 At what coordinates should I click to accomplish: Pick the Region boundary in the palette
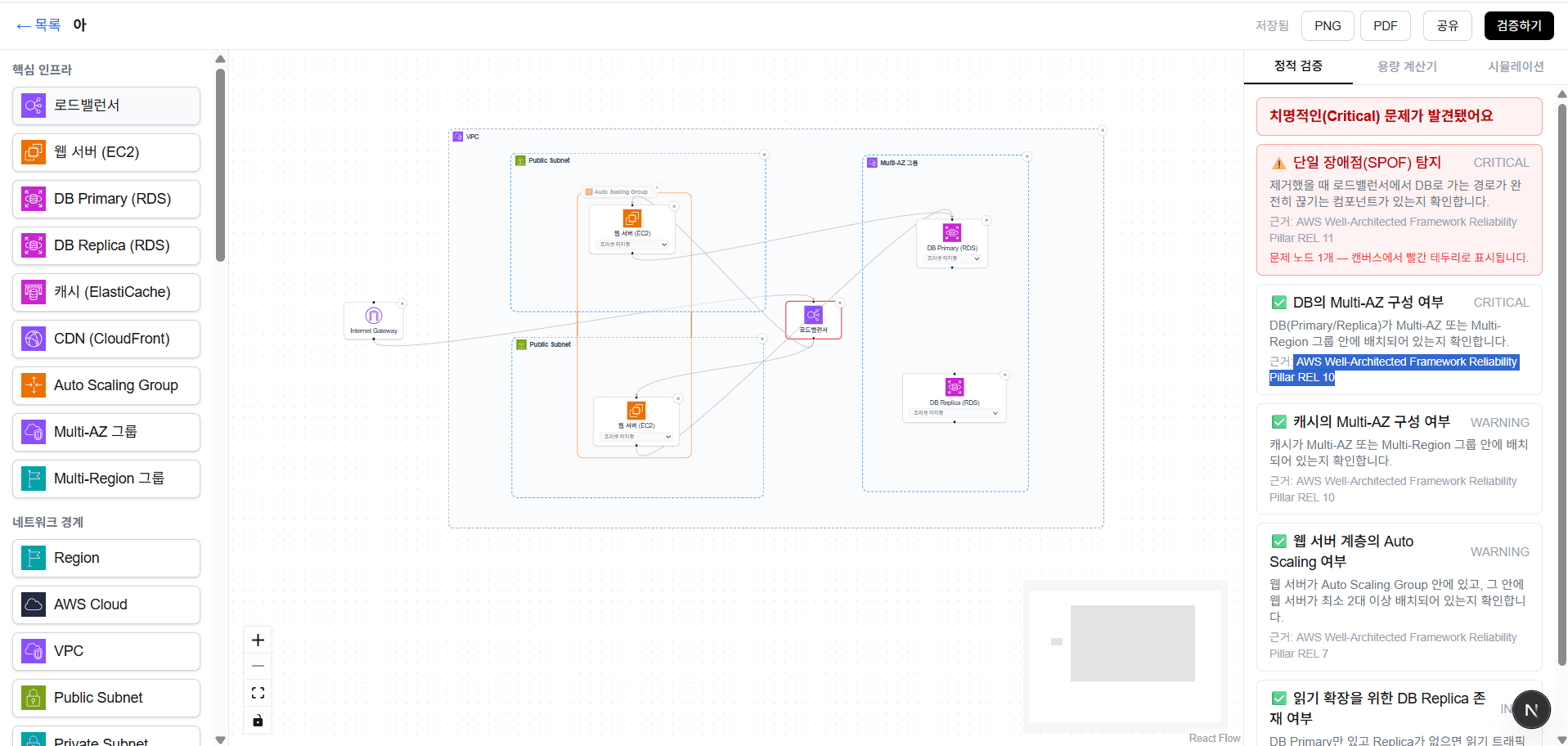(106, 558)
